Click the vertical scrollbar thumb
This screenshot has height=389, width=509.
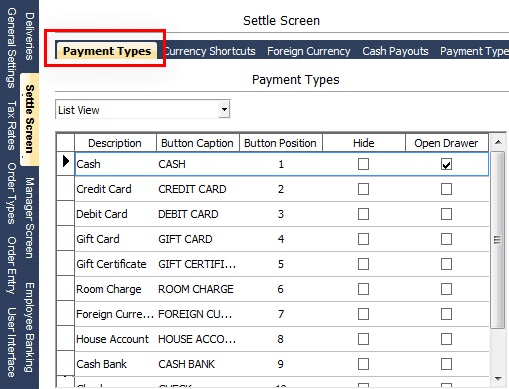click(498, 240)
